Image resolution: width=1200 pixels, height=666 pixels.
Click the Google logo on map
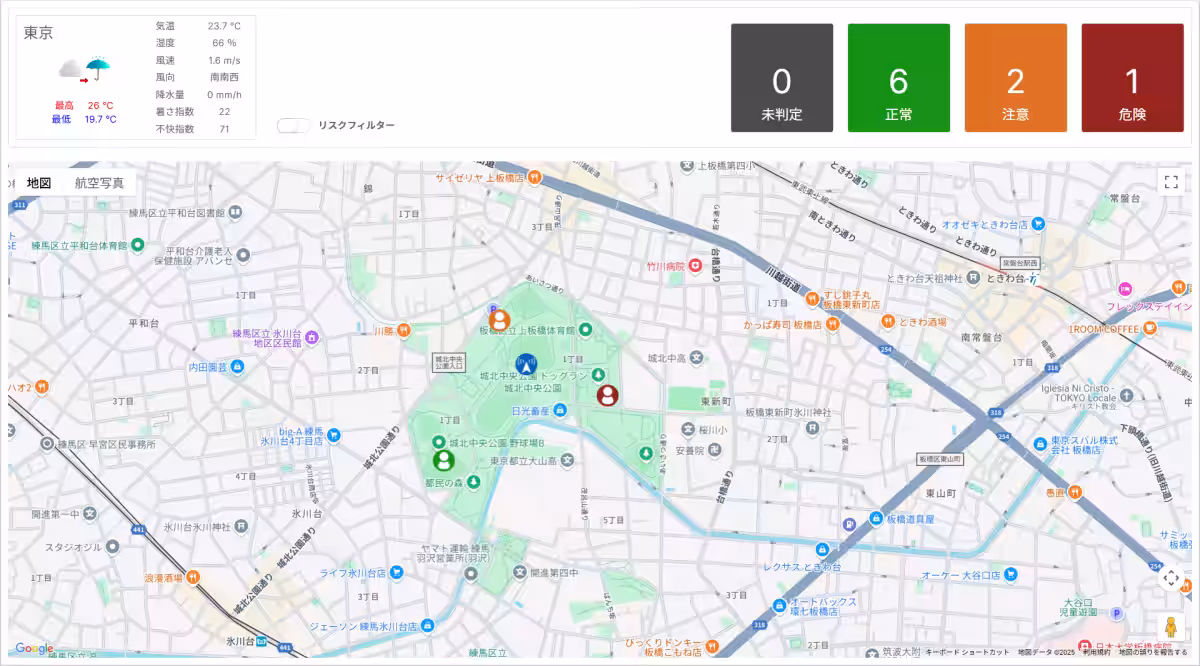coord(34,649)
